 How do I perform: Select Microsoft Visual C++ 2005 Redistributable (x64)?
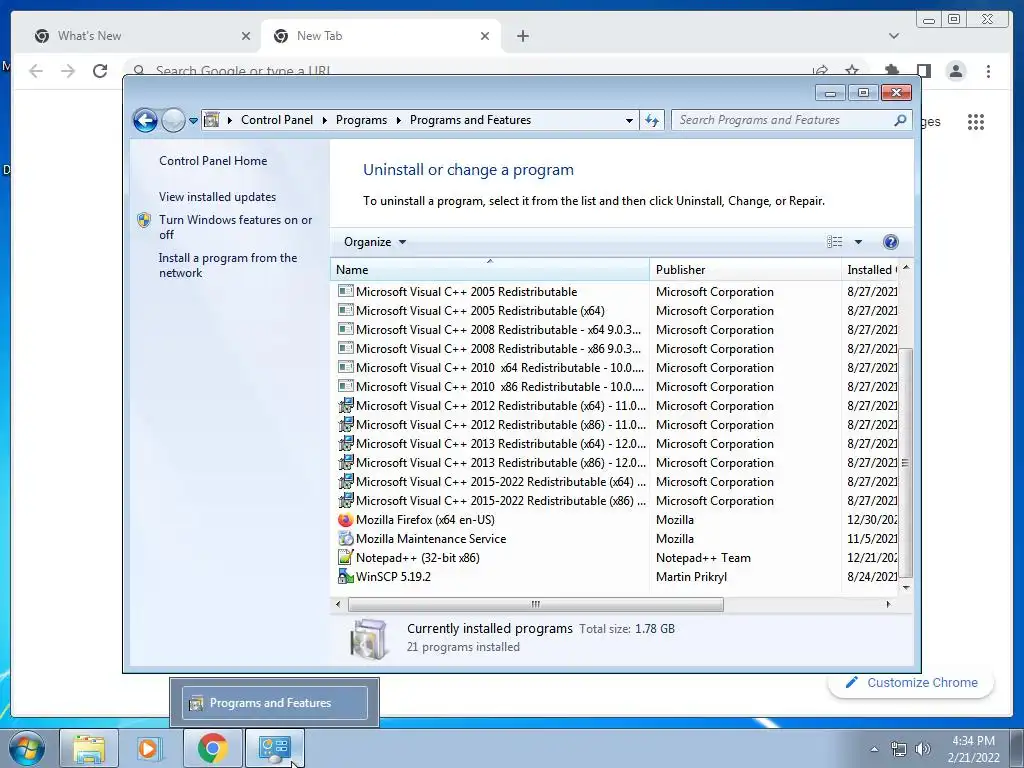(x=480, y=311)
